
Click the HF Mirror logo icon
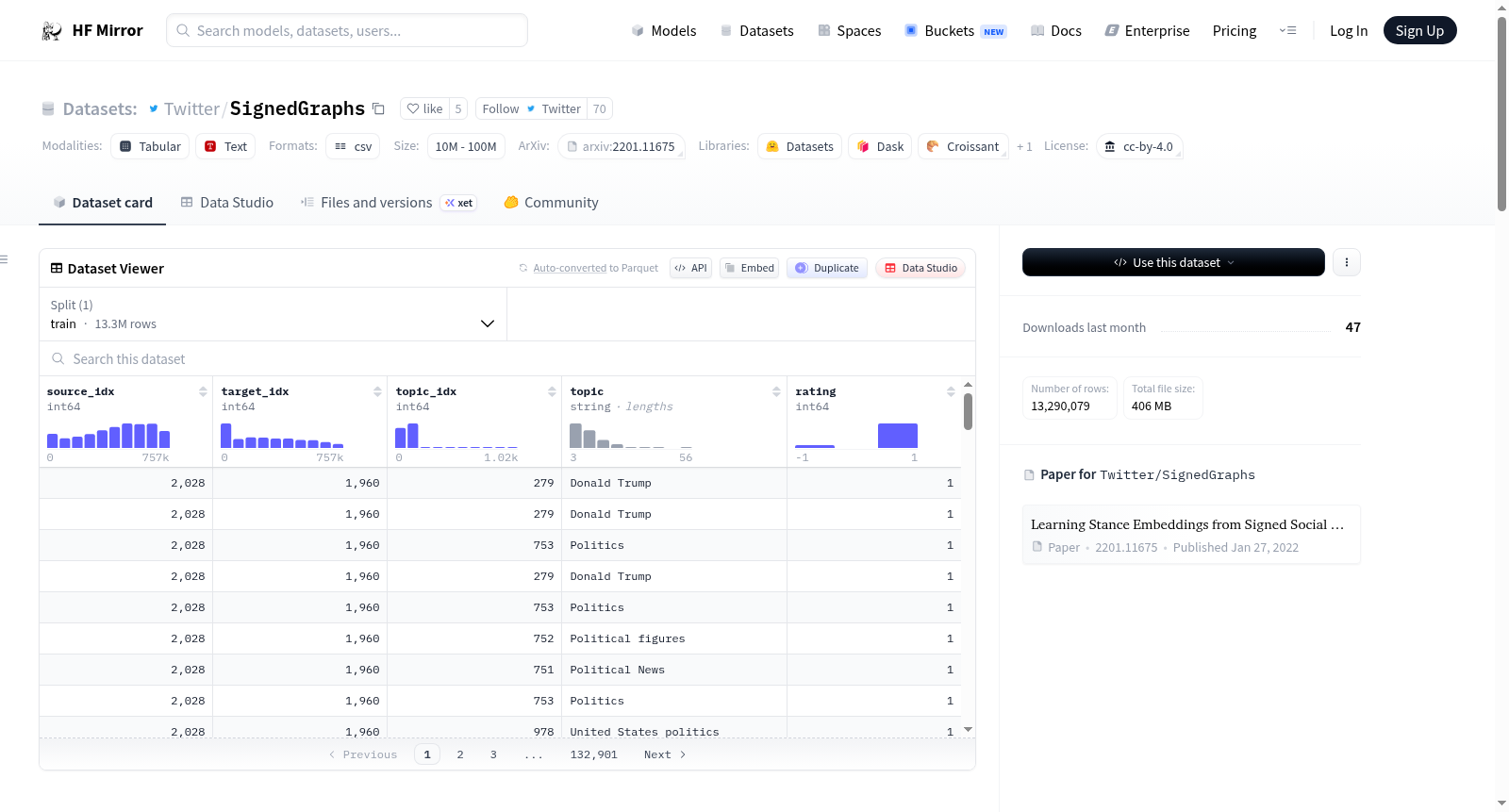point(52,31)
